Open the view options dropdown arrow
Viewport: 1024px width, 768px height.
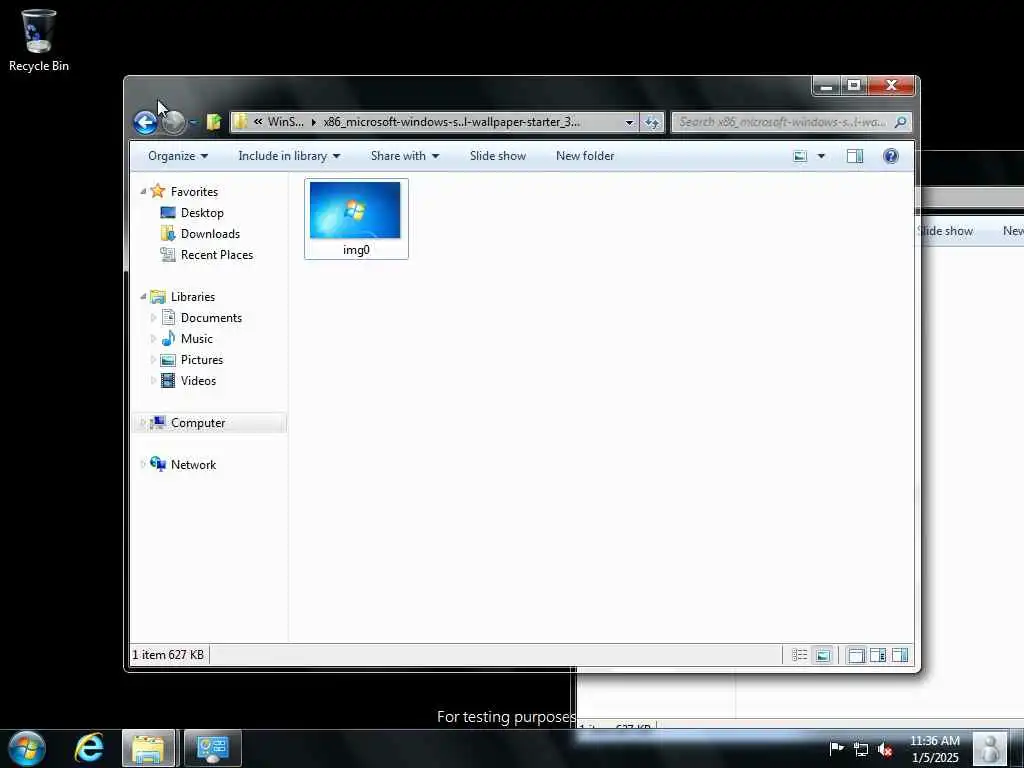click(x=821, y=156)
